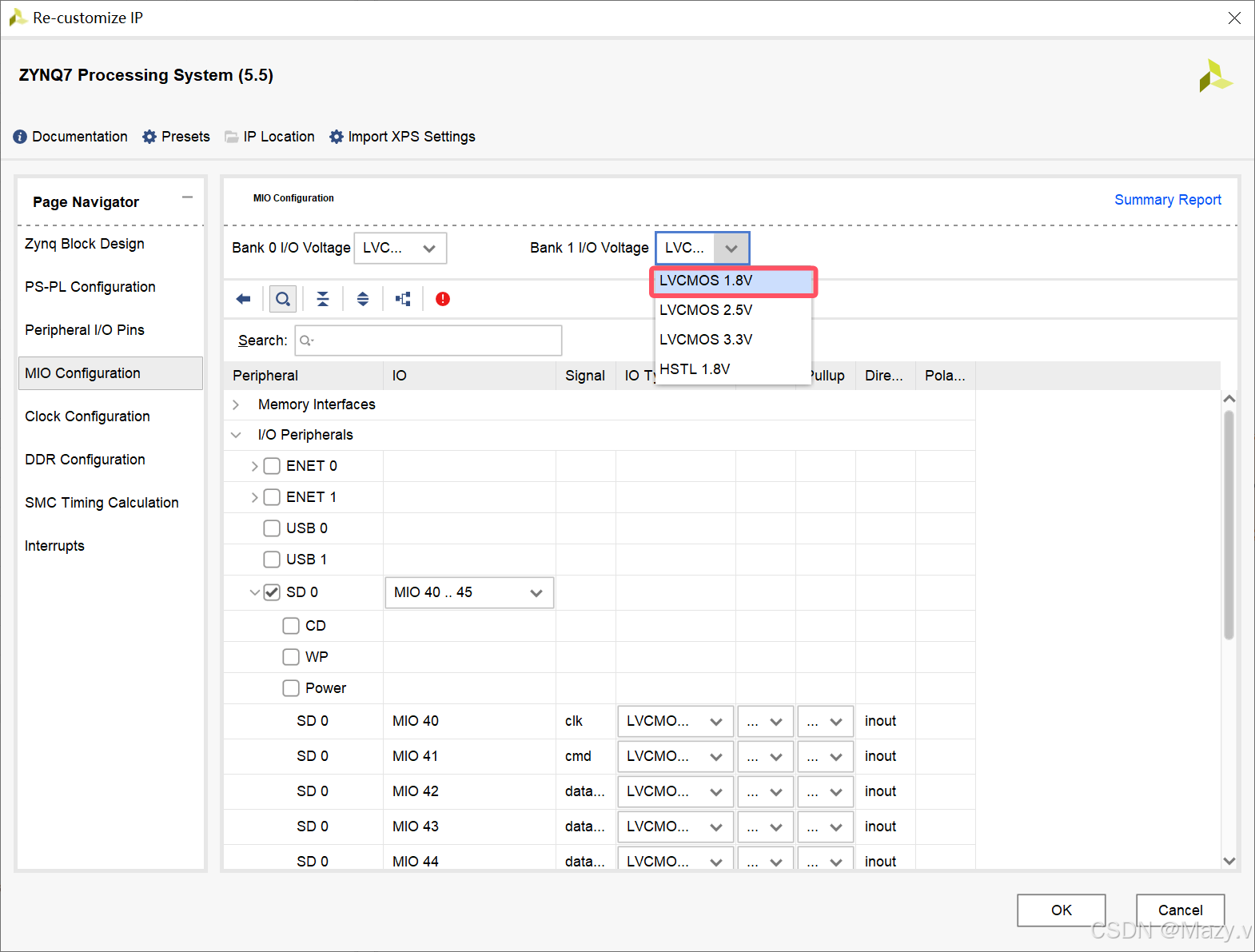Collapse the SD 0 row arrow
Image resolution: width=1255 pixels, height=952 pixels.
tap(254, 592)
